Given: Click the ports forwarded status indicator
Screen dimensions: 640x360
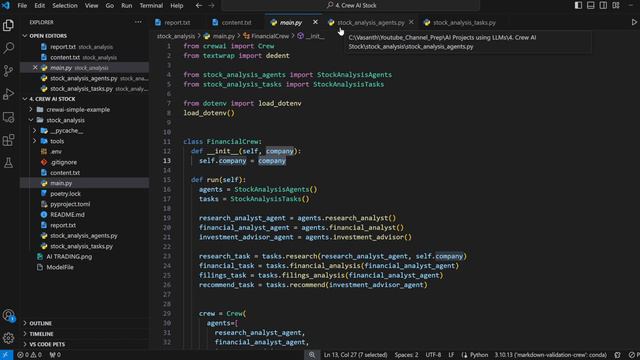Looking at the screenshot, I should [55, 355].
